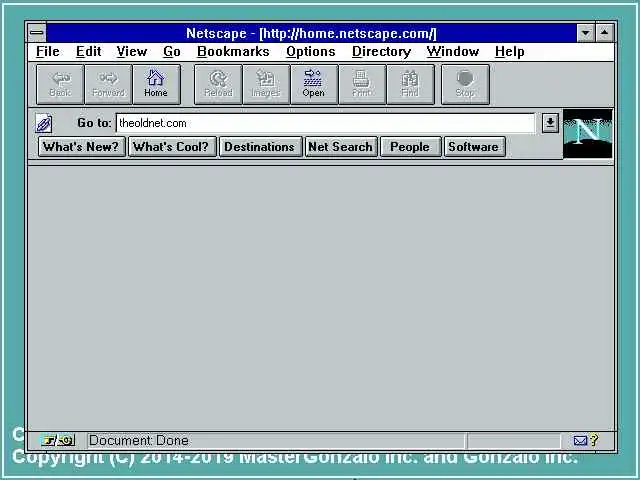Reload the page with toolbar button
This screenshot has width=640, height=480.
pyautogui.click(x=218, y=84)
